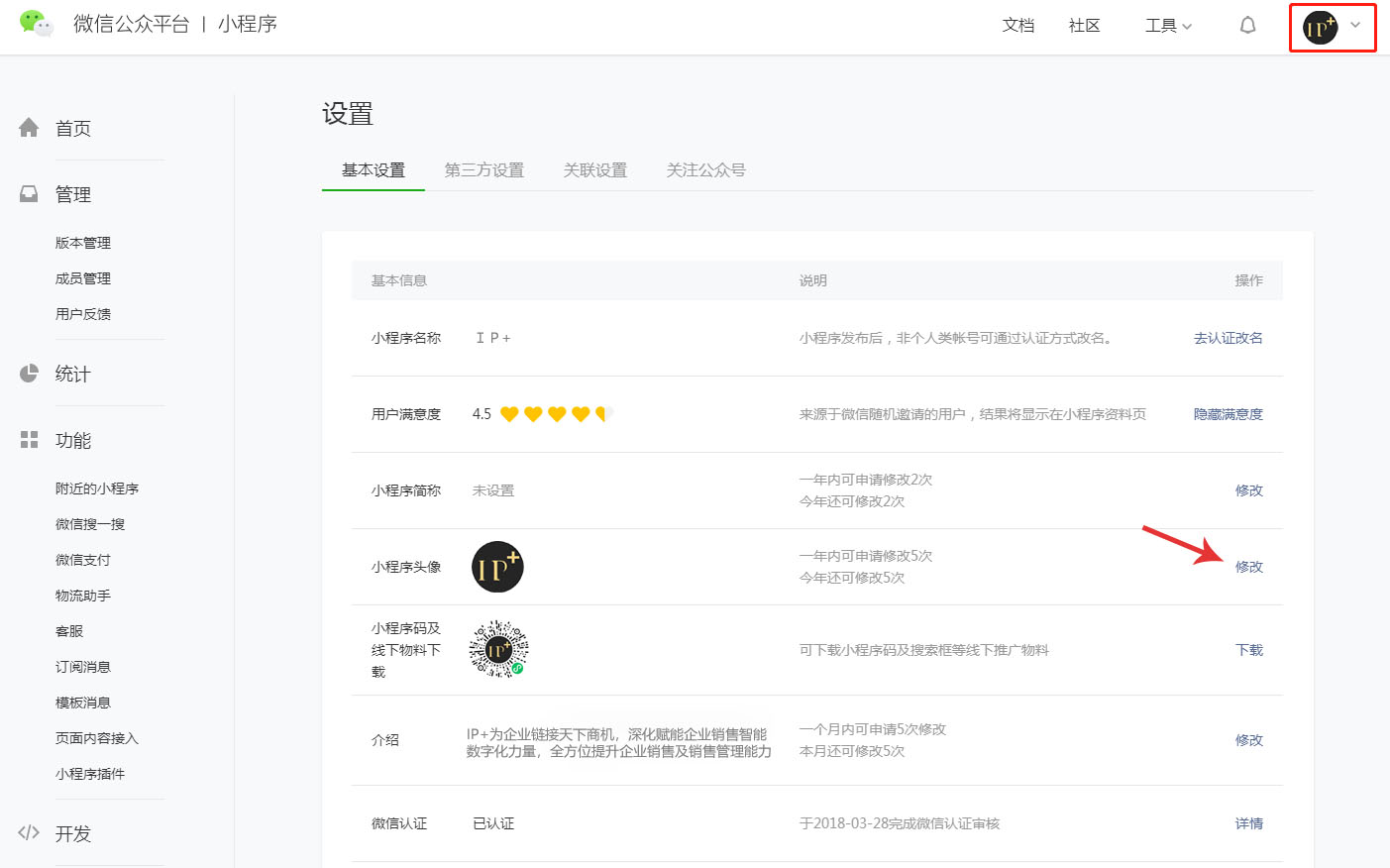Click the code icon beside 开发
Screen dimensions: 1390x868
pos(29,833)
